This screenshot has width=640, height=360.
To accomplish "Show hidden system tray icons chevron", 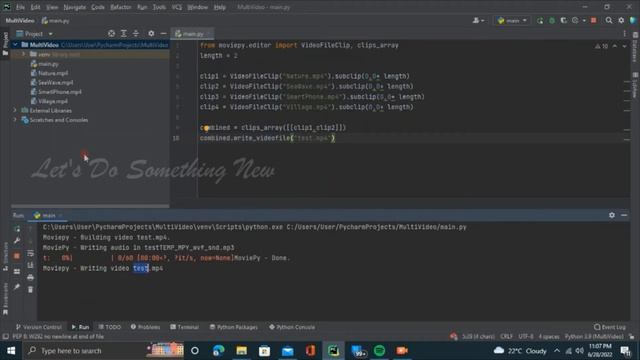I will click(557, 351).
